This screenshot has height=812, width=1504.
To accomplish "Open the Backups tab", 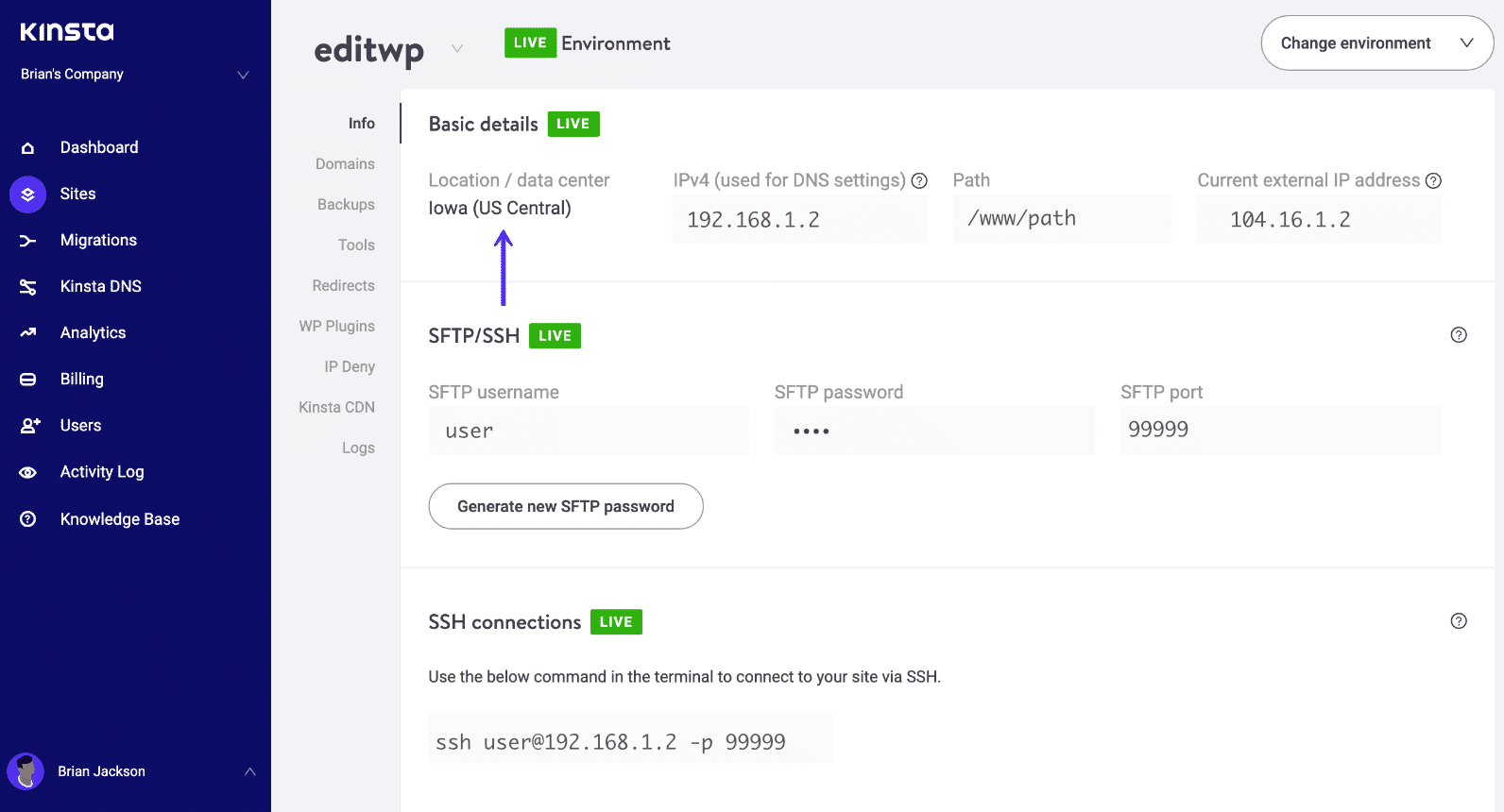I will click(x=346, y=205).
